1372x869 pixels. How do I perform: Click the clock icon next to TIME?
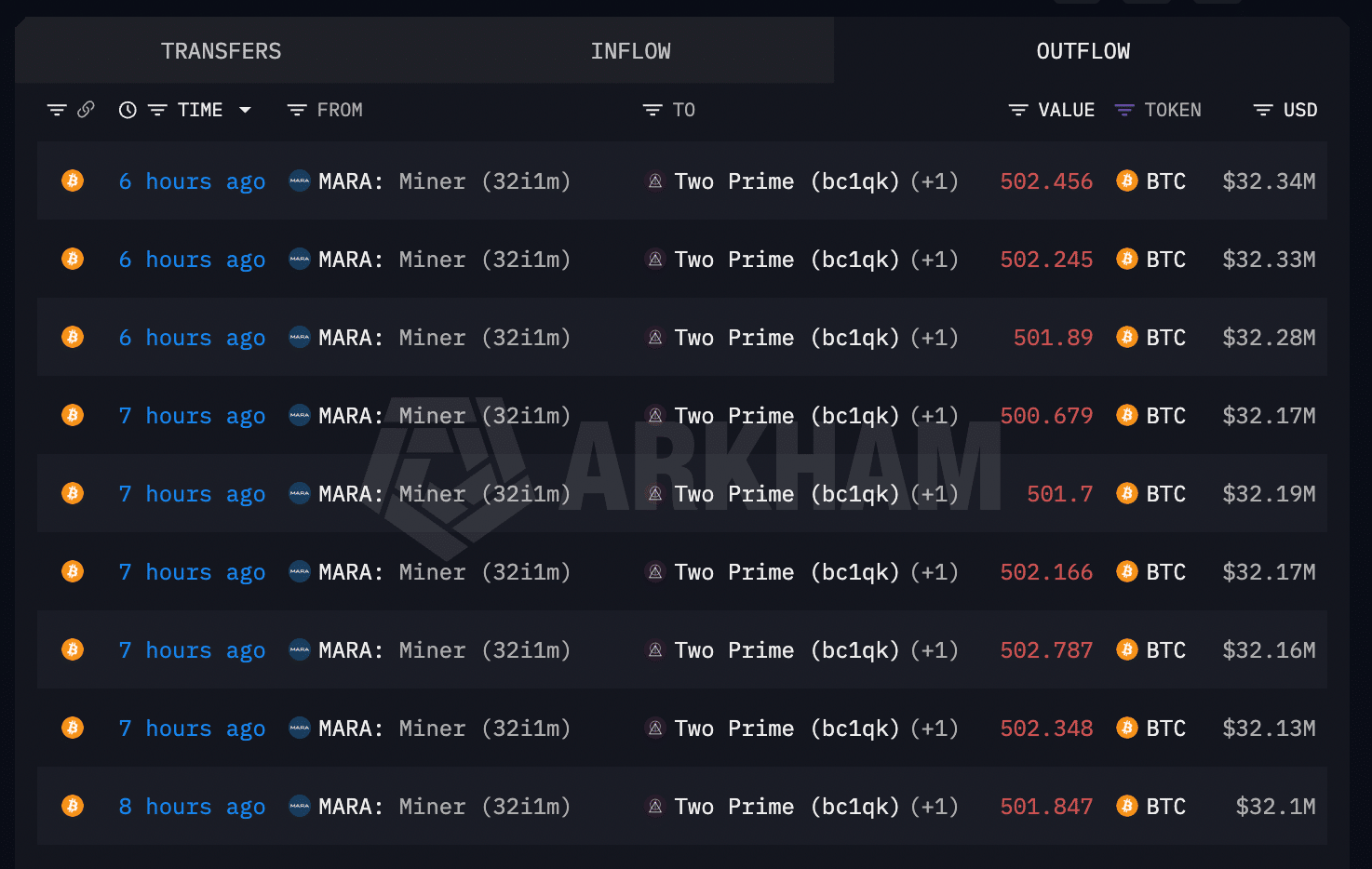[x=128, y=110]
